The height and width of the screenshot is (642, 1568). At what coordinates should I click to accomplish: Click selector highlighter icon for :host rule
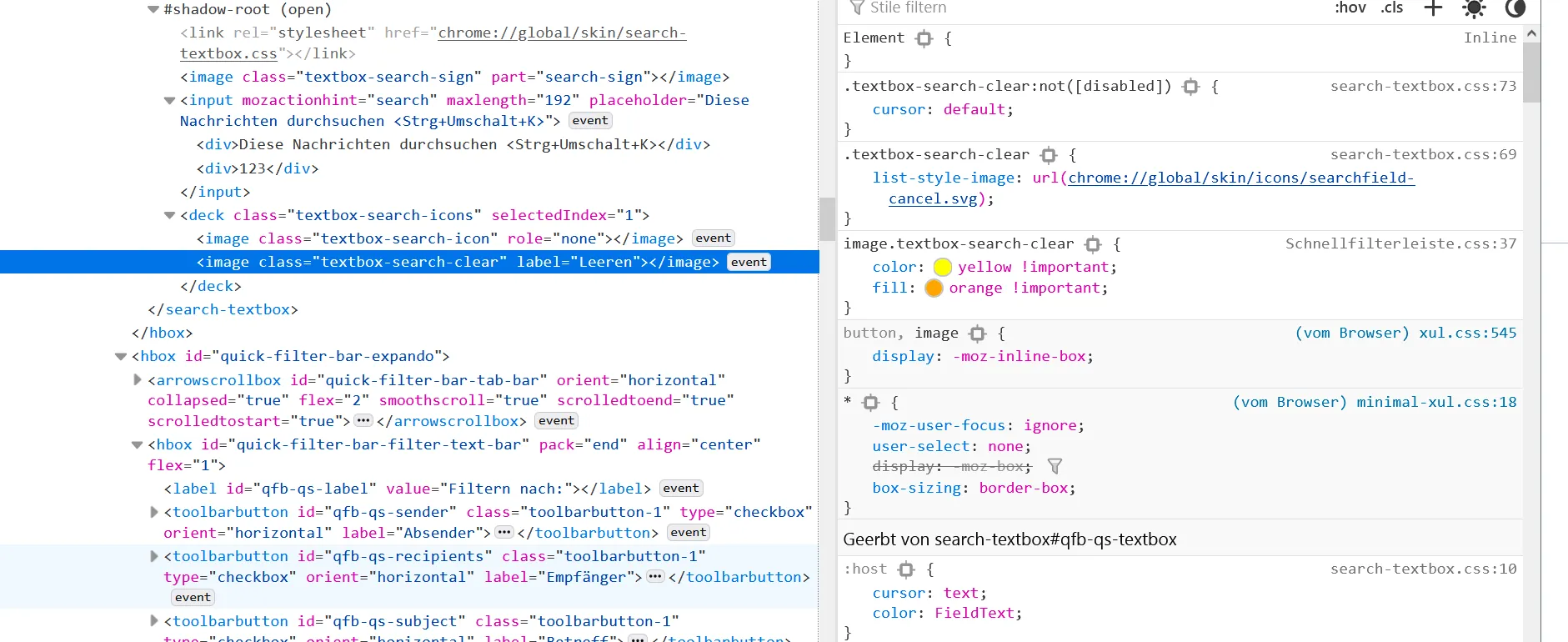(x=906, y=569)
